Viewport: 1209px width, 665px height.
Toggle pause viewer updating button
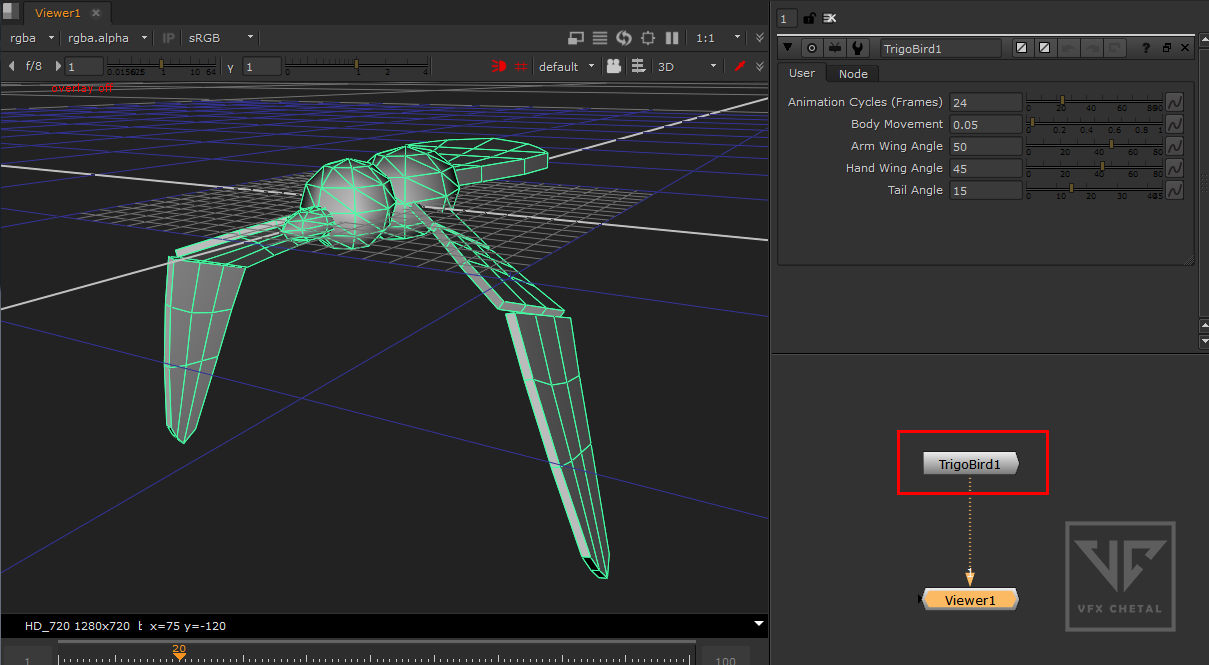[x=672, y=38]
